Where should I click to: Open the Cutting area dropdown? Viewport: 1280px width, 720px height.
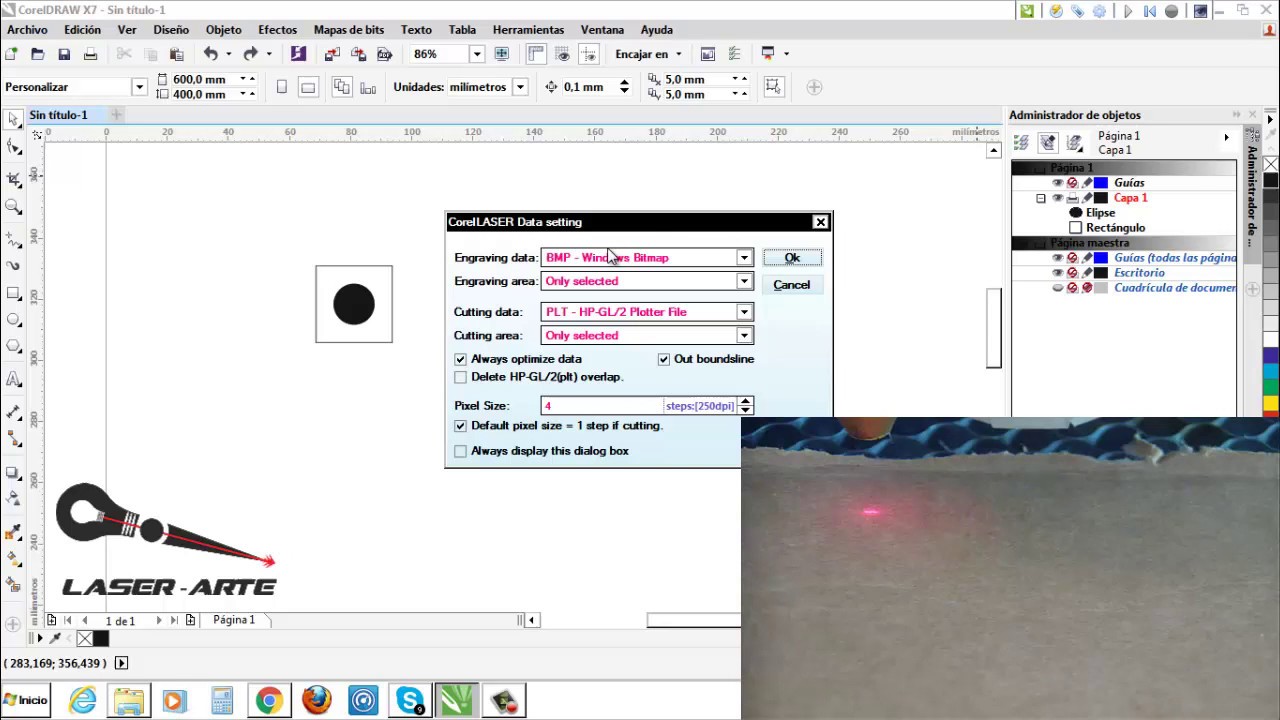pyautogui.click(x=744, y=336)
